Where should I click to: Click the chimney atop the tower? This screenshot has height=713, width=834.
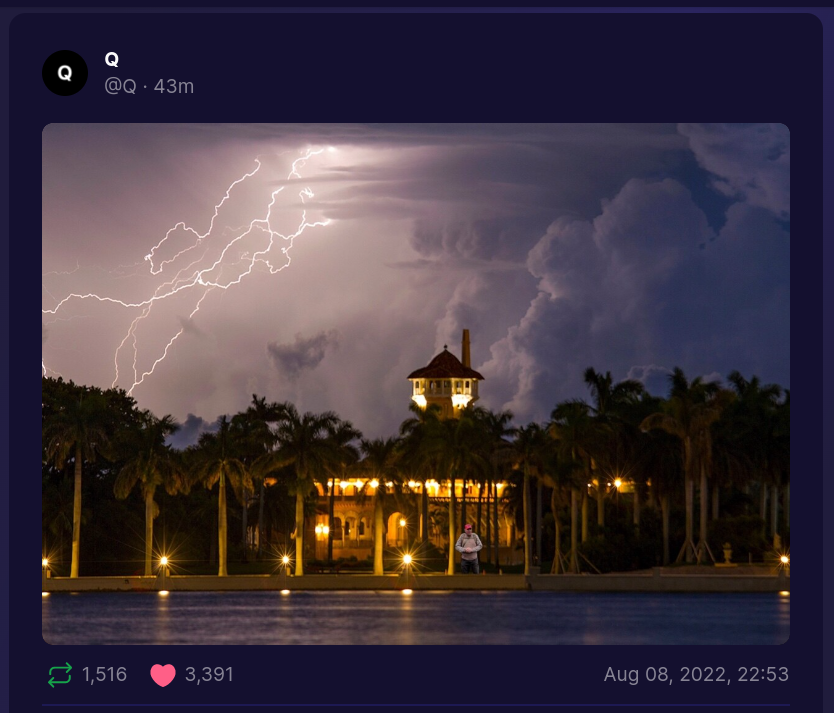[x=466, y=348]
